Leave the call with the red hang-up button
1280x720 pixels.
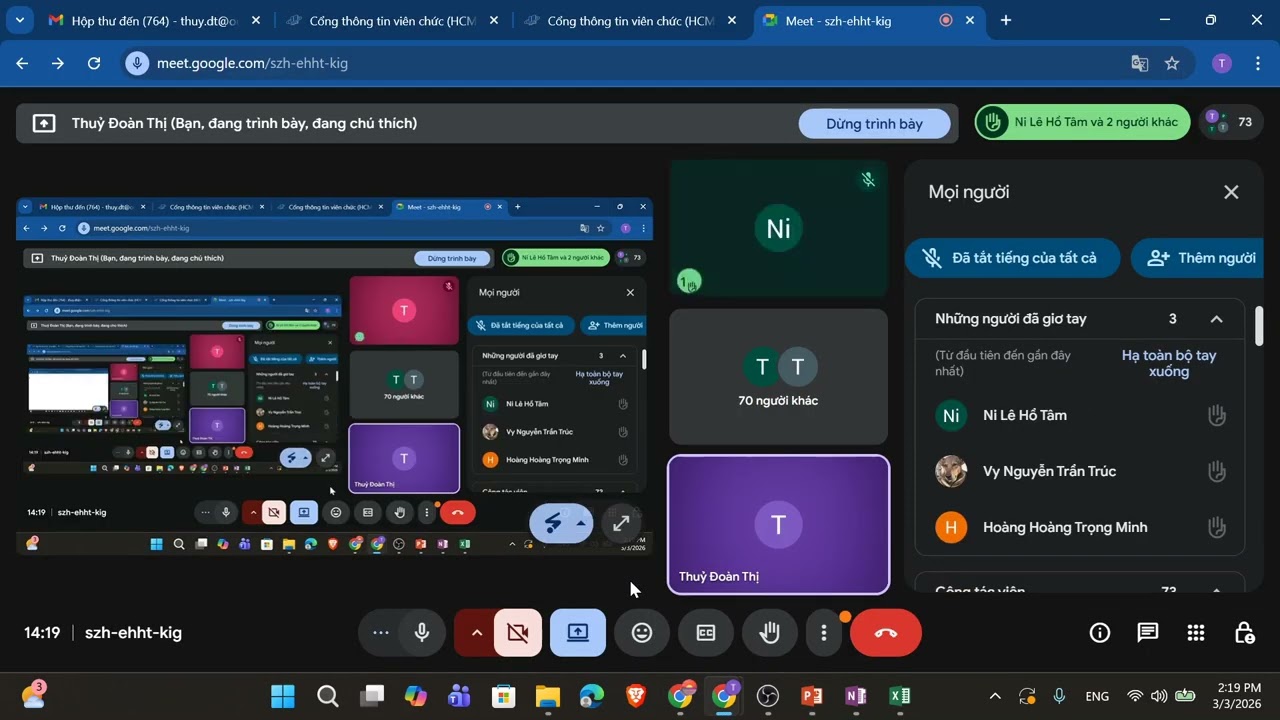point(885,633)
